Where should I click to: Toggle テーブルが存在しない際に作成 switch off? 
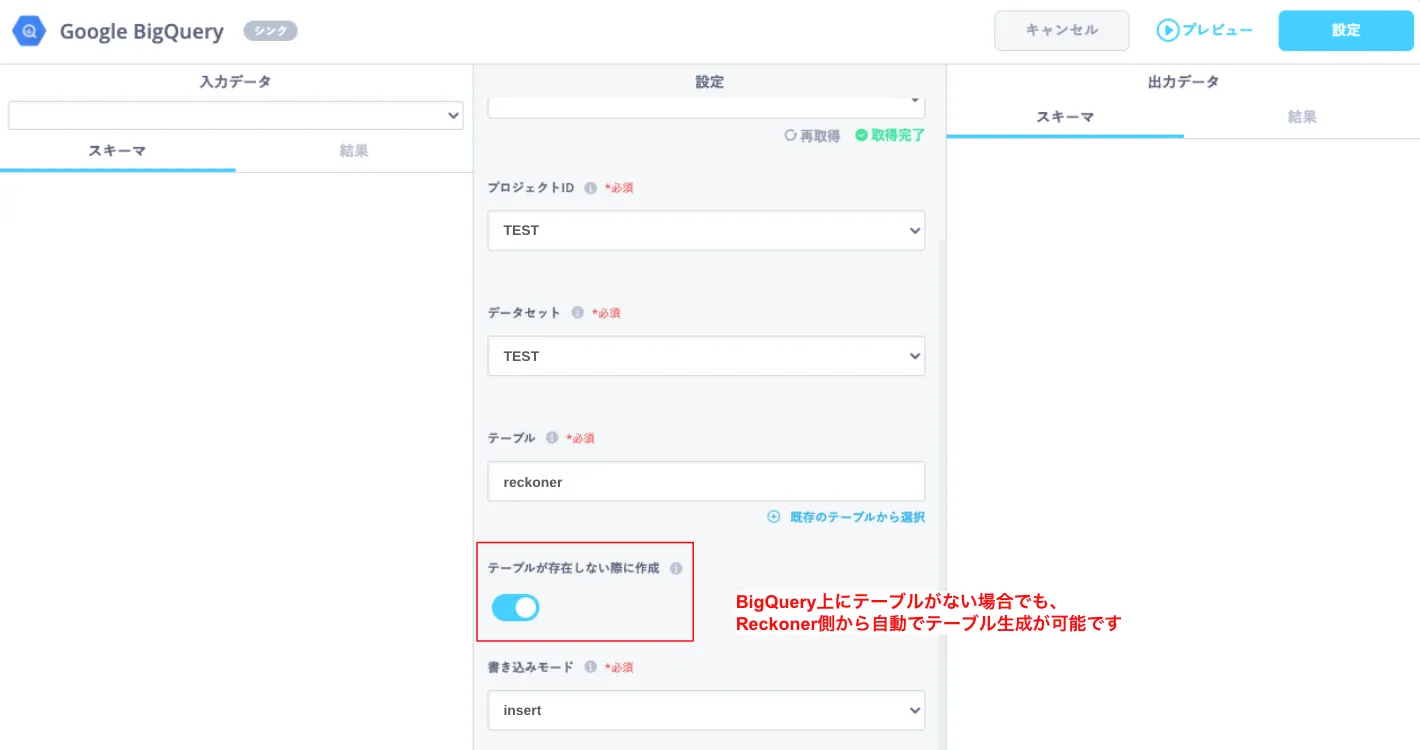pyautogui.click(x=516, y=607)
